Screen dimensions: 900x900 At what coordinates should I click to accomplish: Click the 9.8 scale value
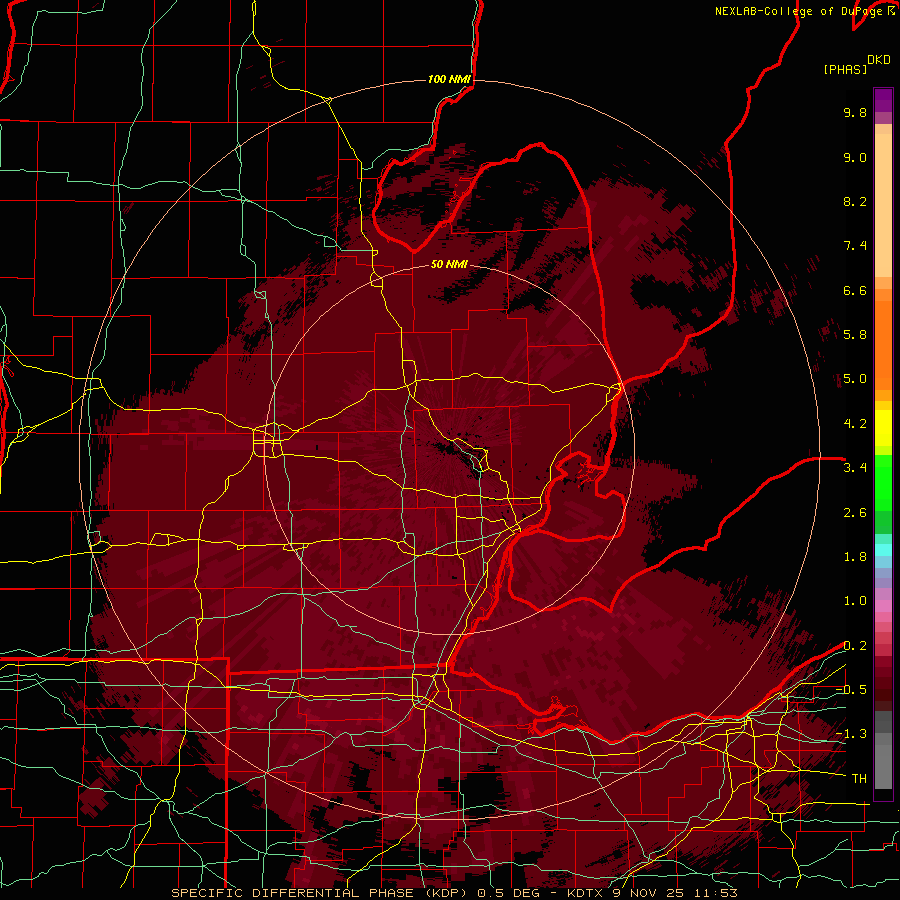click(855, 112)
